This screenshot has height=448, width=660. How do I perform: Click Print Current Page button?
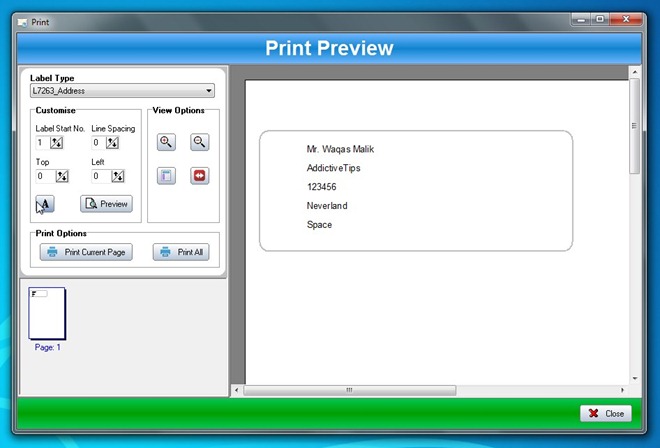[x=86, y=252]
